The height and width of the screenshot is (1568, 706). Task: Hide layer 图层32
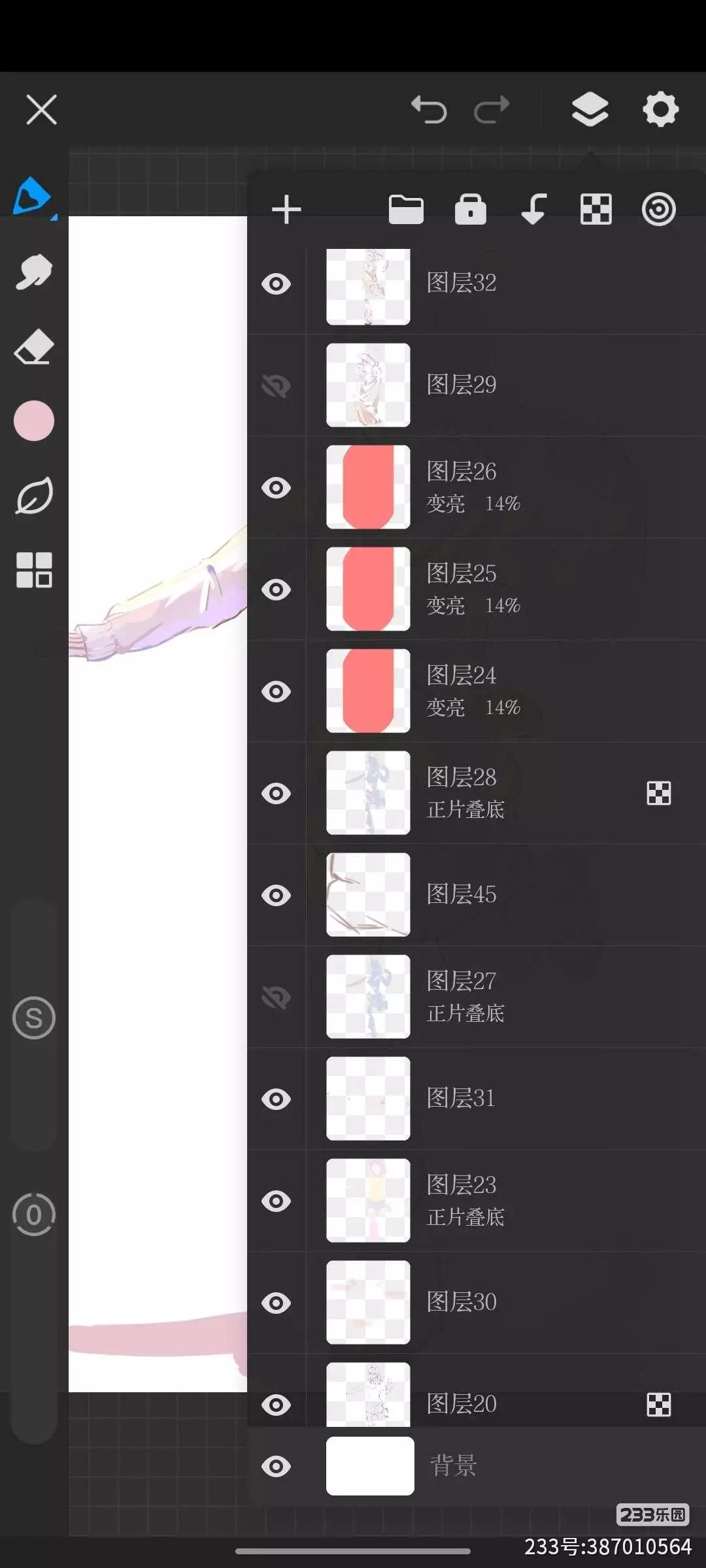point(276,284)
